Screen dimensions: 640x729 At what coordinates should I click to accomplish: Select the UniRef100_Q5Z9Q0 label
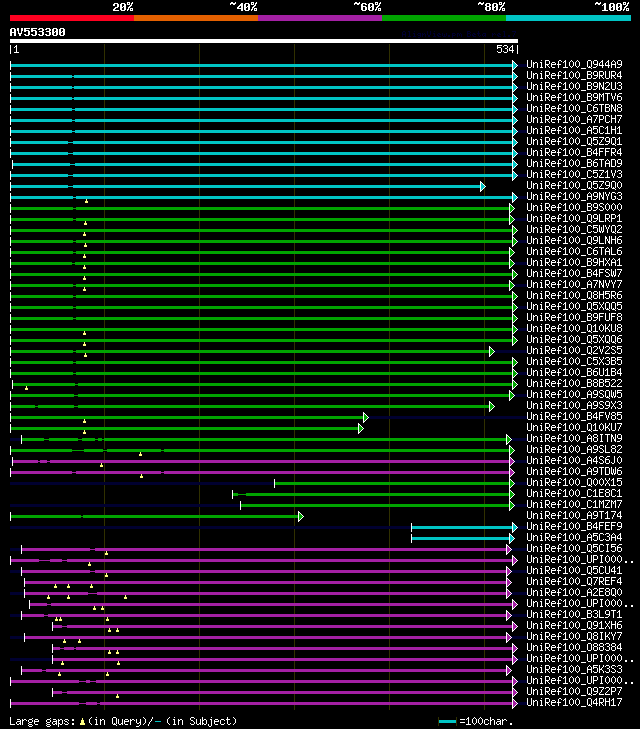[574, 186]
